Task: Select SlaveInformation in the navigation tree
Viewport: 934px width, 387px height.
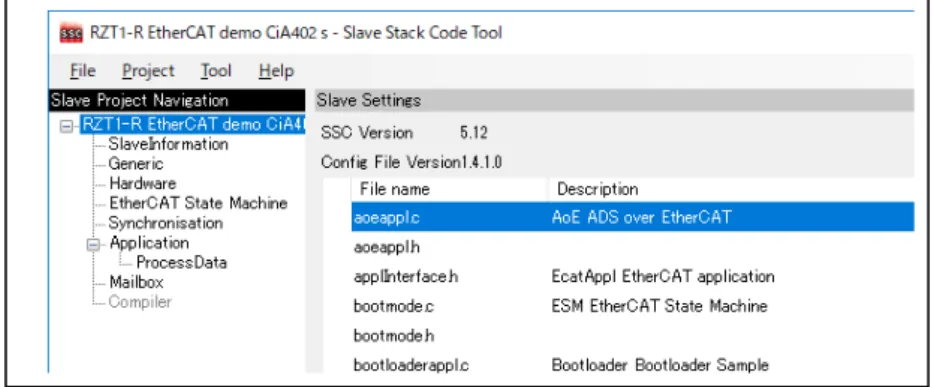Action: click(168, 144)
